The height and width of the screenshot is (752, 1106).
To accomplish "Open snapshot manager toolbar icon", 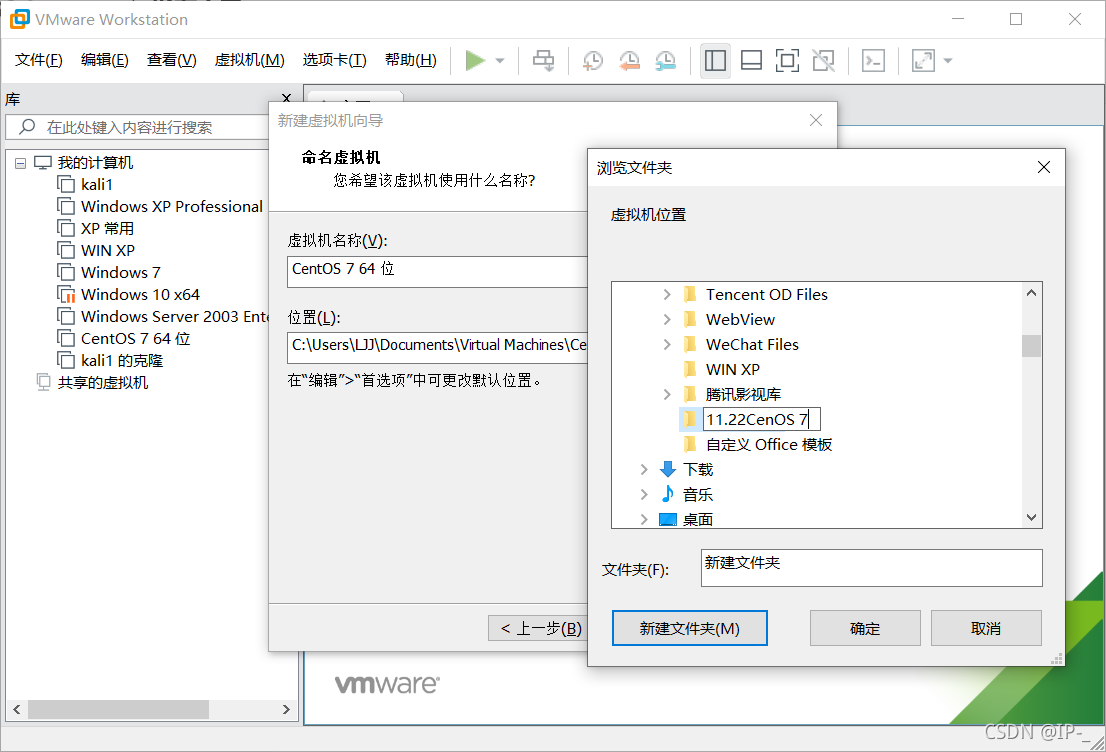I will click(665, 61).
